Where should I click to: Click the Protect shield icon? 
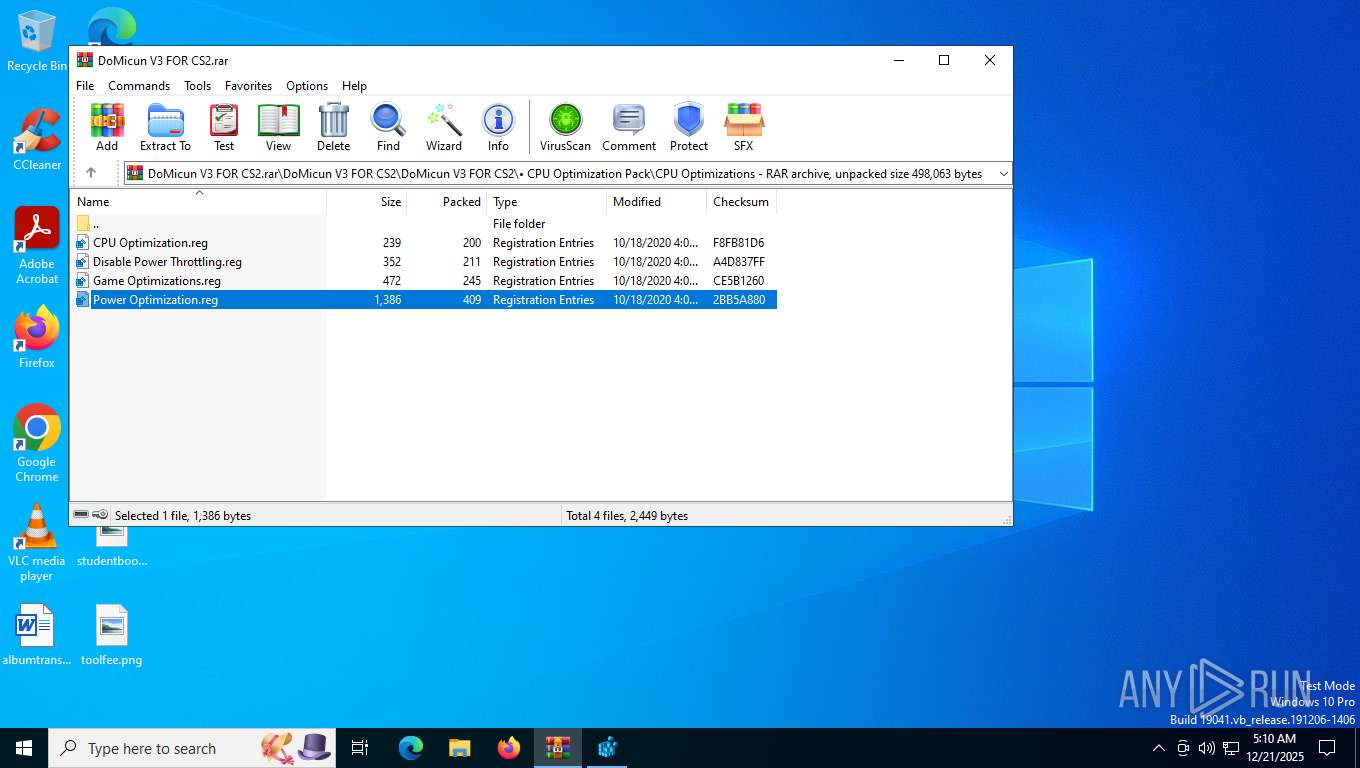(689, 127)
